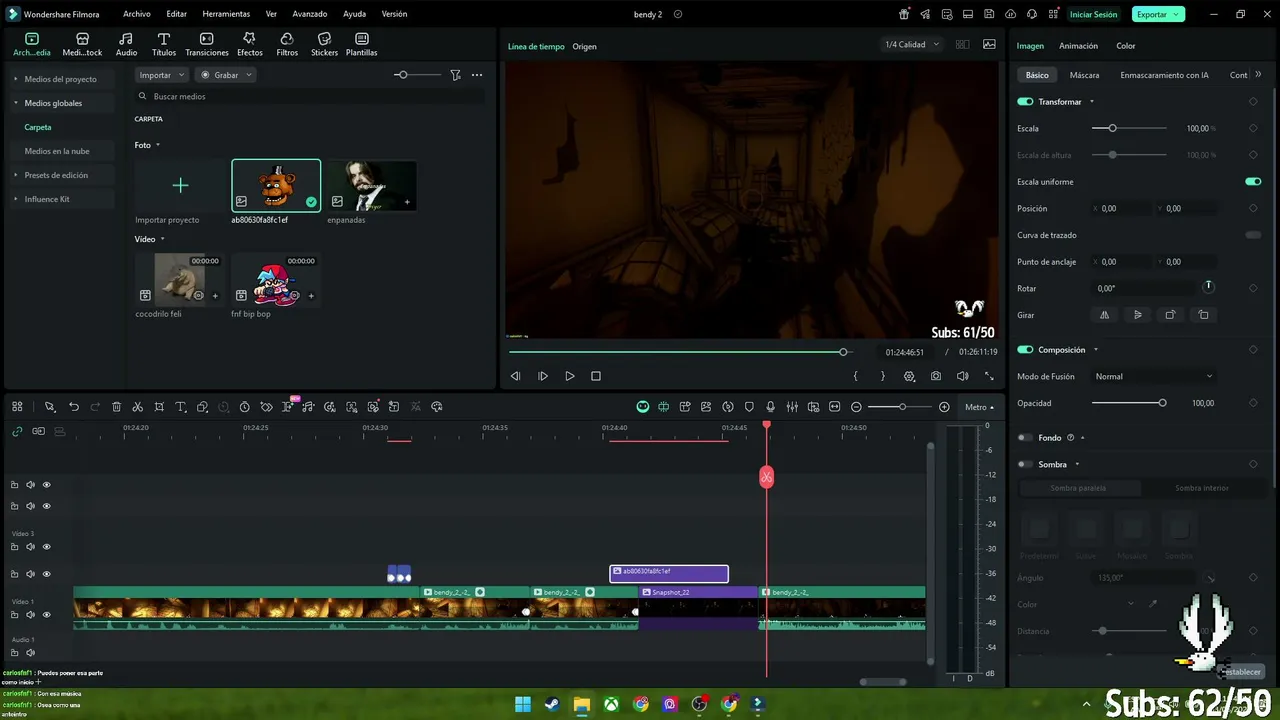This screenshot has height=720, width=1280.
Task: Switch to the Animación tab
Action: [1078, 46]
